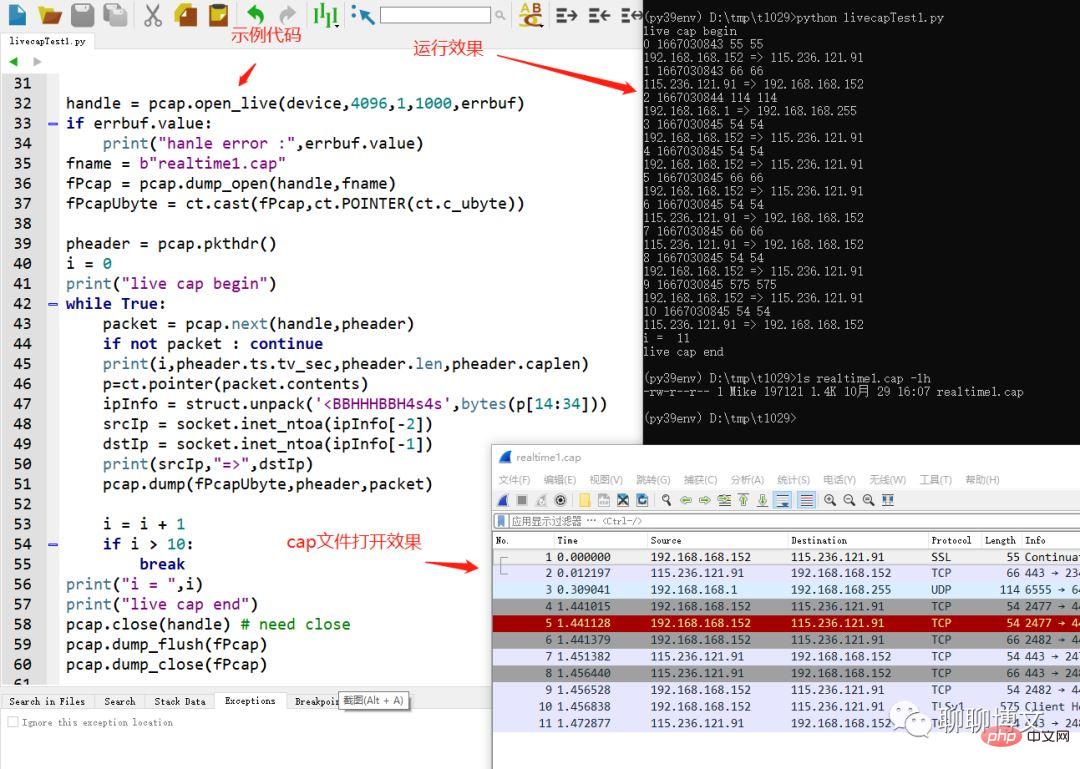Click the Wireshark open capture file icon

[585, 500]
